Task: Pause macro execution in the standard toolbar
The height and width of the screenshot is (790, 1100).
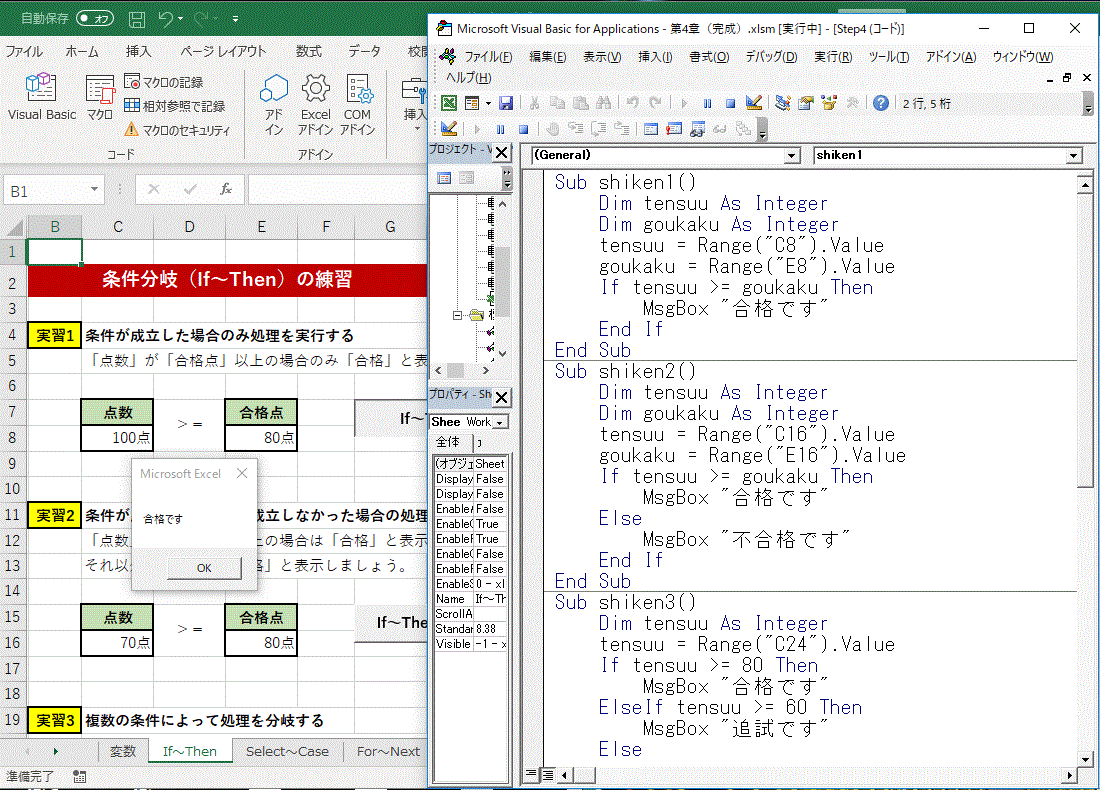Action: (707, 103)
